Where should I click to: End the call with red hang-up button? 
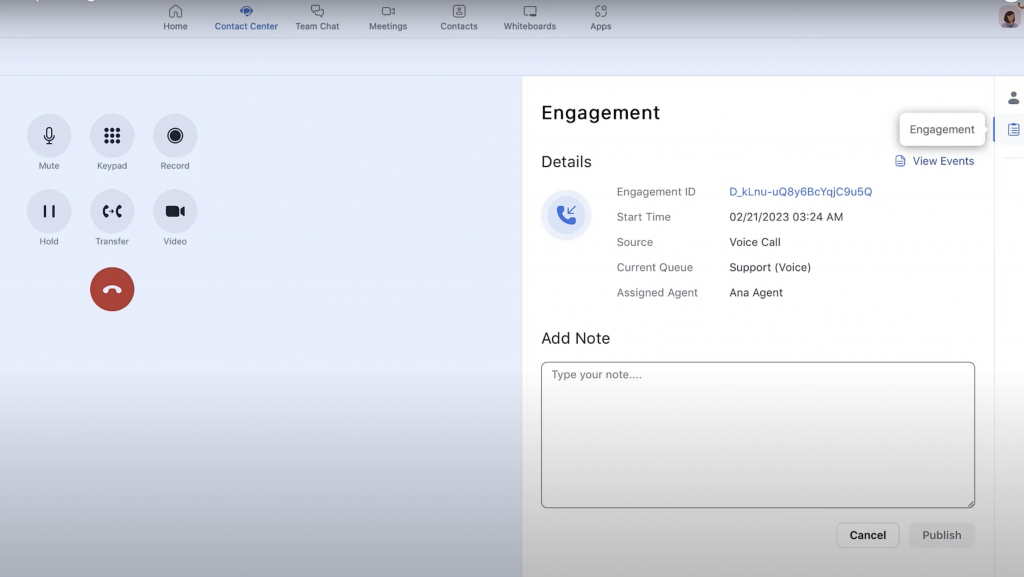[x=112, y=289]
